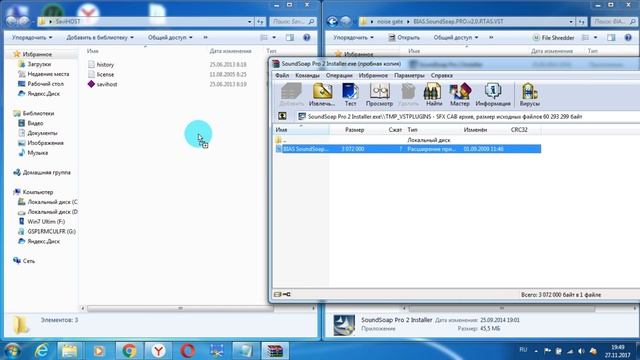Open Команды menu in WinRAR
Image resolution: width=640 pixels, height=360 pixels.
click(307, 76)
